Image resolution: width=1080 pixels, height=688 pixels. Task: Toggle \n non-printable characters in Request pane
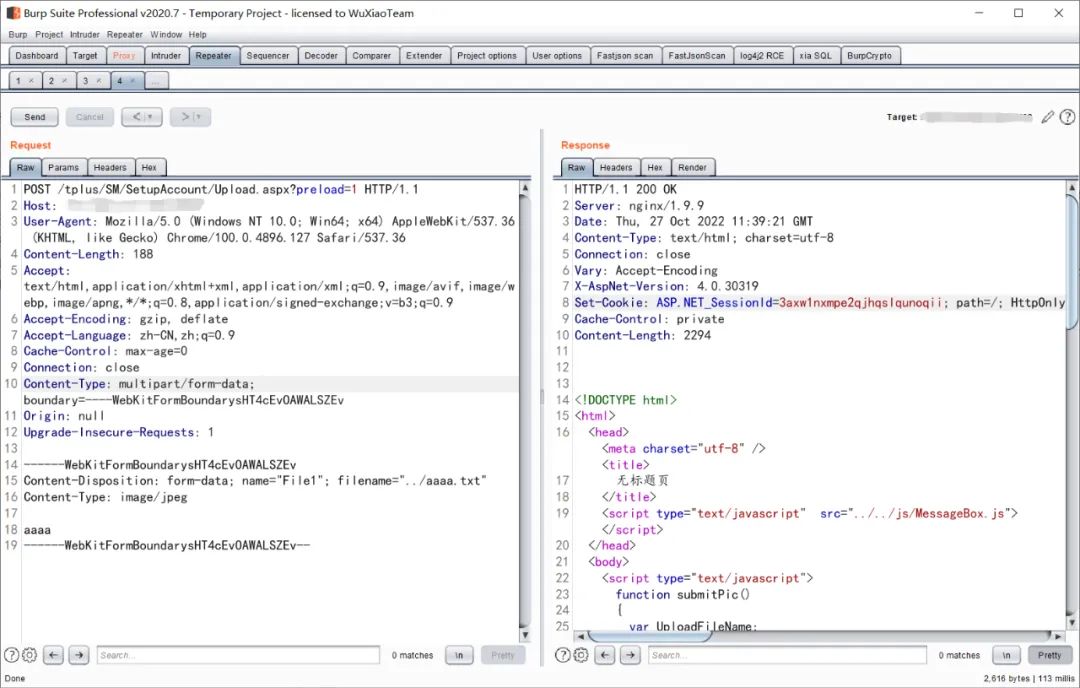(x=459, y=655)
